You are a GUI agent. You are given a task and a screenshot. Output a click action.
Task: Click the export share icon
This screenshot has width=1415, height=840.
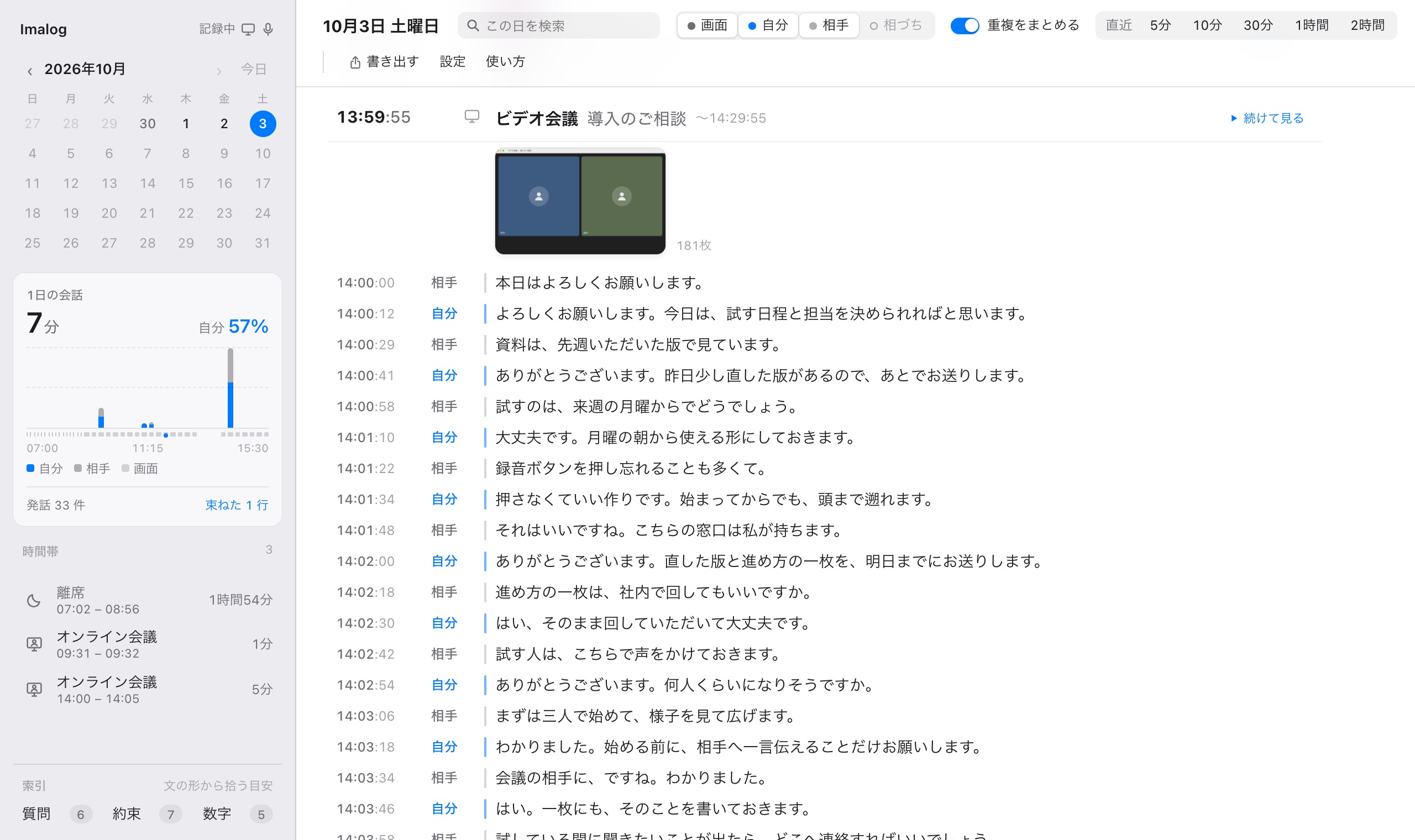355,62
